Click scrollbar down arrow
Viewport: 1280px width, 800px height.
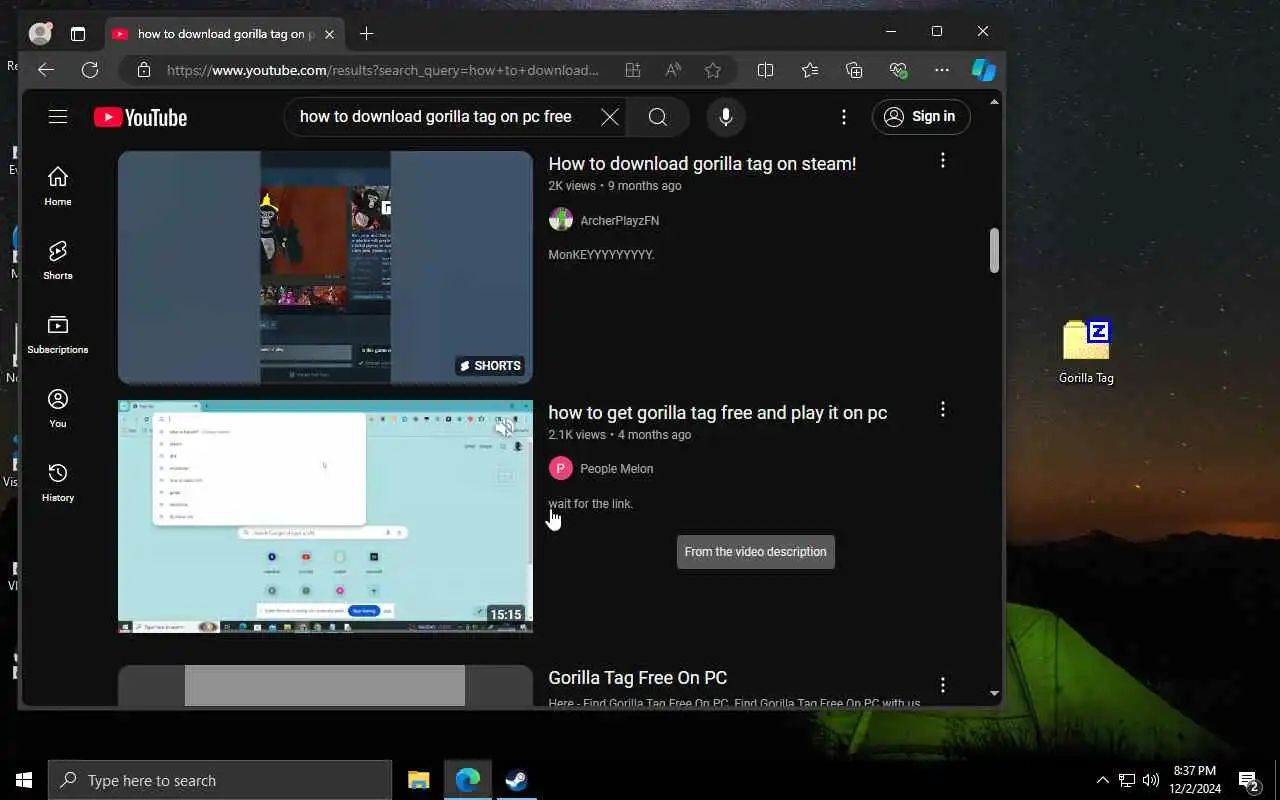tap(994, 693)
